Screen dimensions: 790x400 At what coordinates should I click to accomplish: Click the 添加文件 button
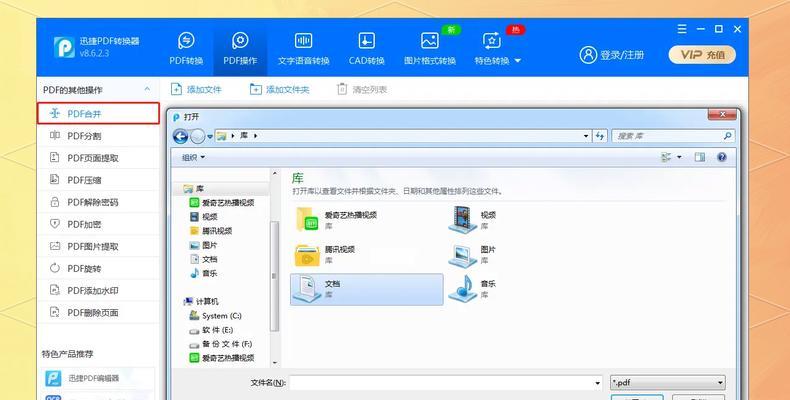pos(196,90)
